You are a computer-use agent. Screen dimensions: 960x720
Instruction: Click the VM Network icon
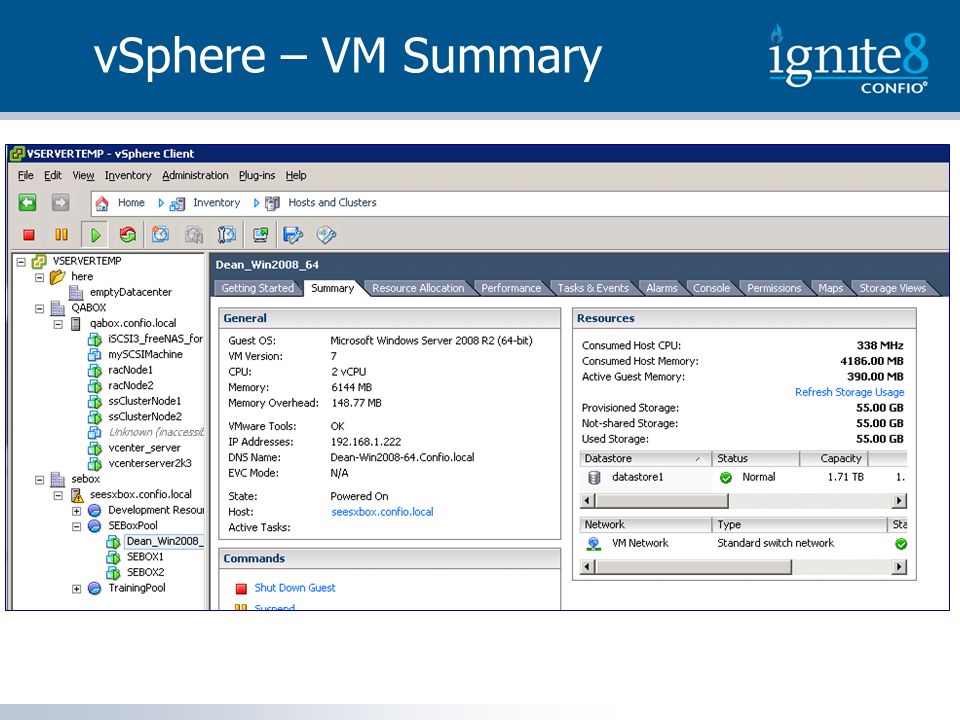[x=593, y=544]
